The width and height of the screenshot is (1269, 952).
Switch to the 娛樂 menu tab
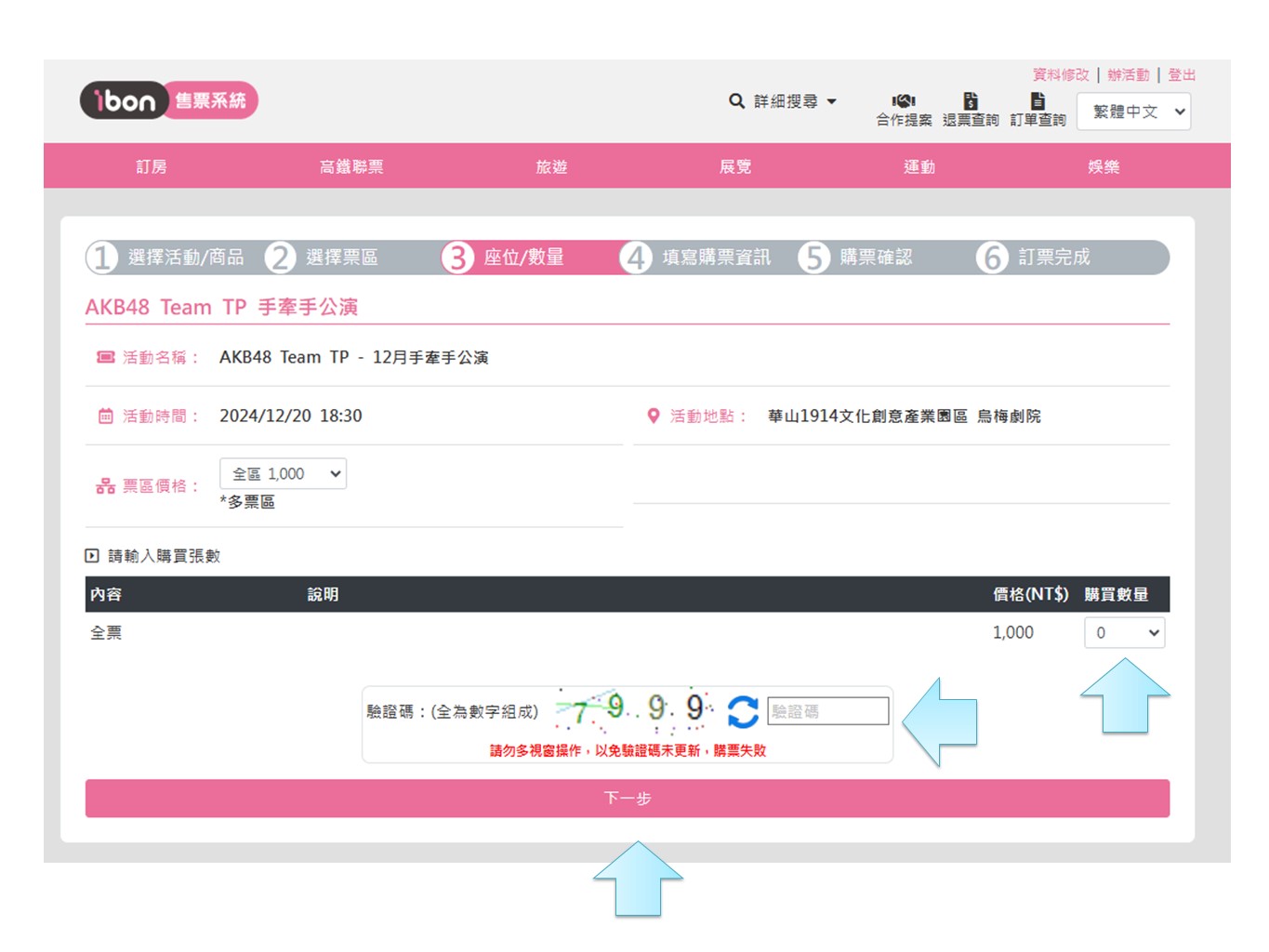(1104, 166)
